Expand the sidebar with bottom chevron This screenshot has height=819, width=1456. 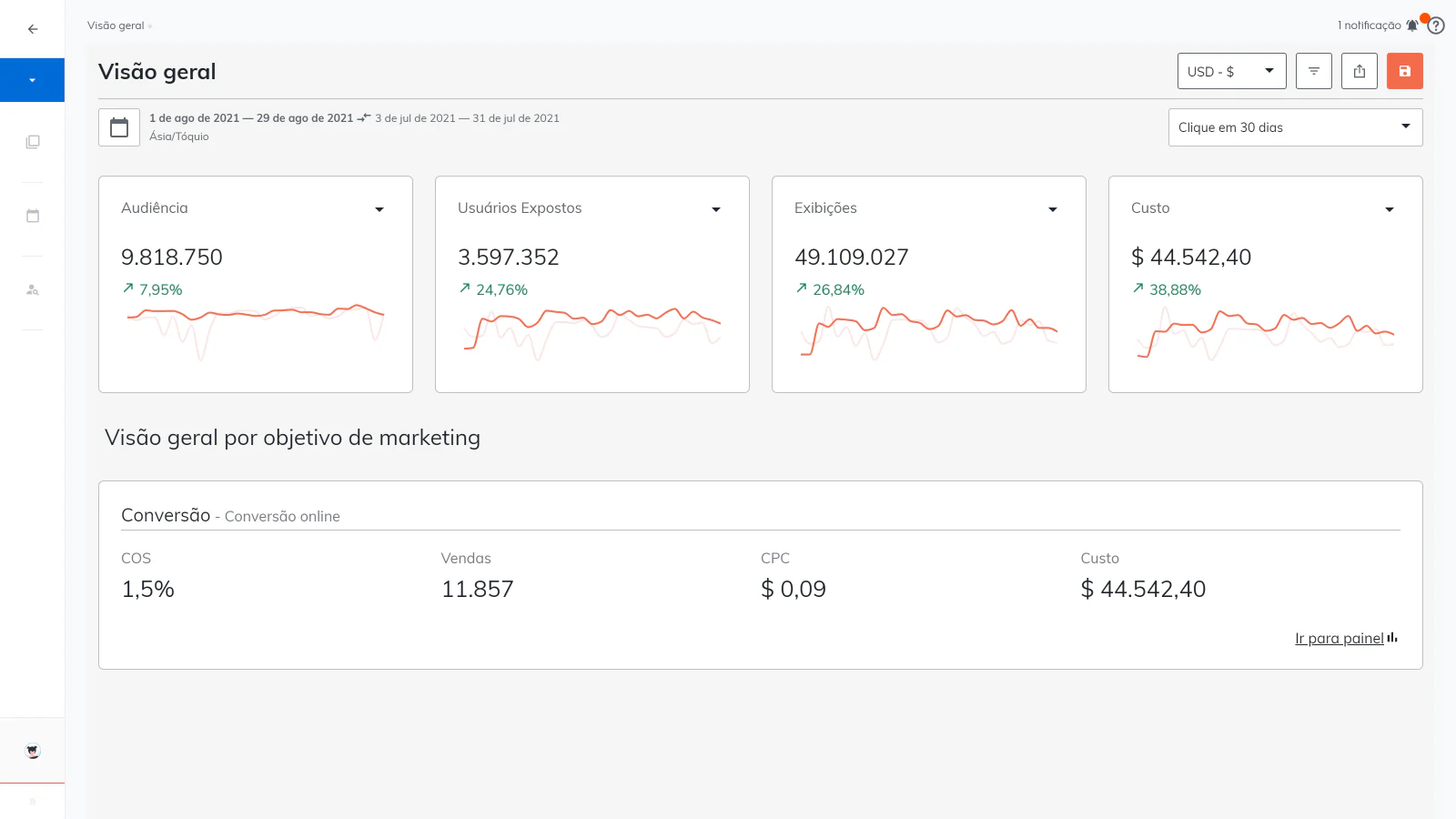pyautogui.click(x=33, y=802)
